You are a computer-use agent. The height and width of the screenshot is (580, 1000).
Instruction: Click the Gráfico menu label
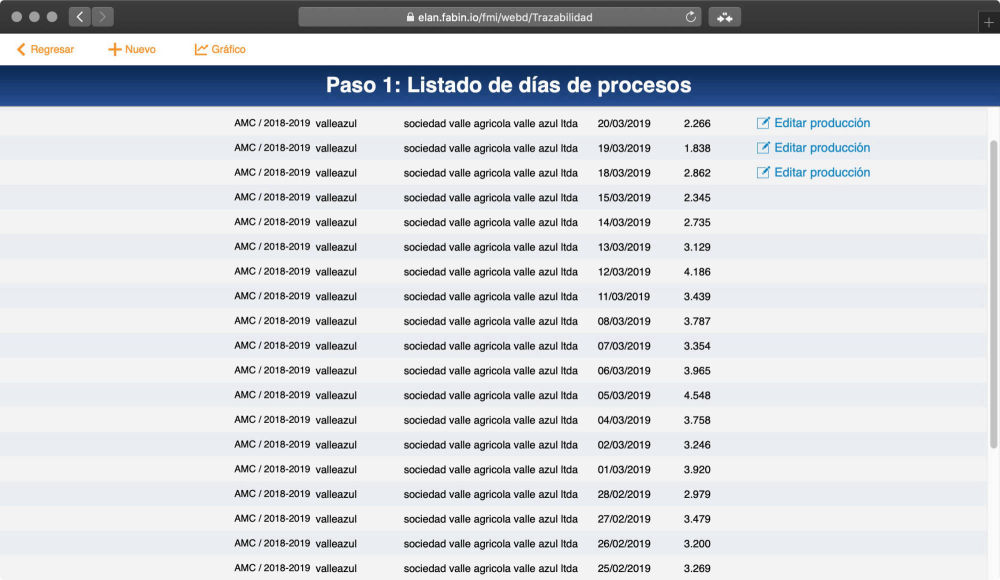(x=228, y=49)
